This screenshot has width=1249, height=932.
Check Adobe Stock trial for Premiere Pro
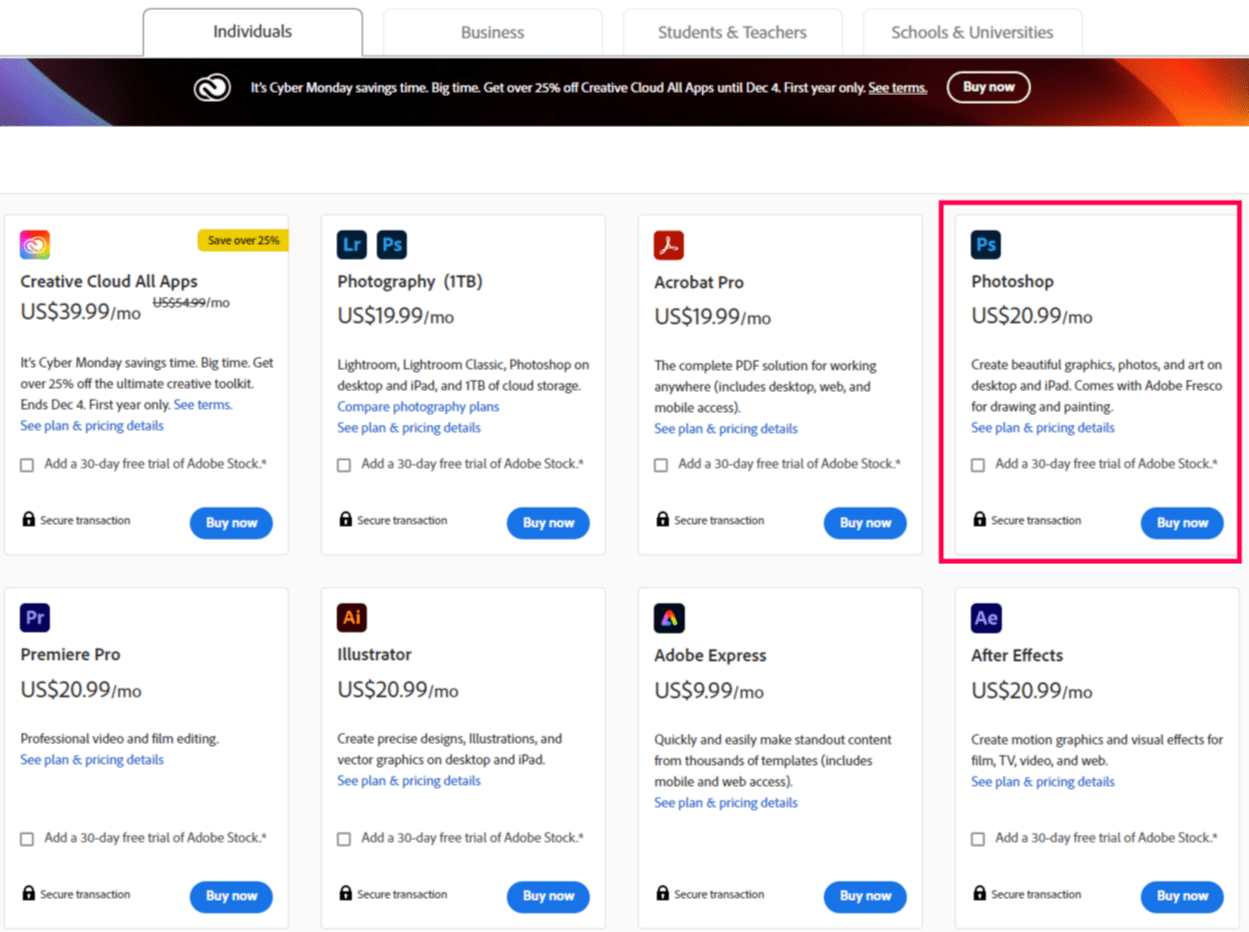click(27, 839)
